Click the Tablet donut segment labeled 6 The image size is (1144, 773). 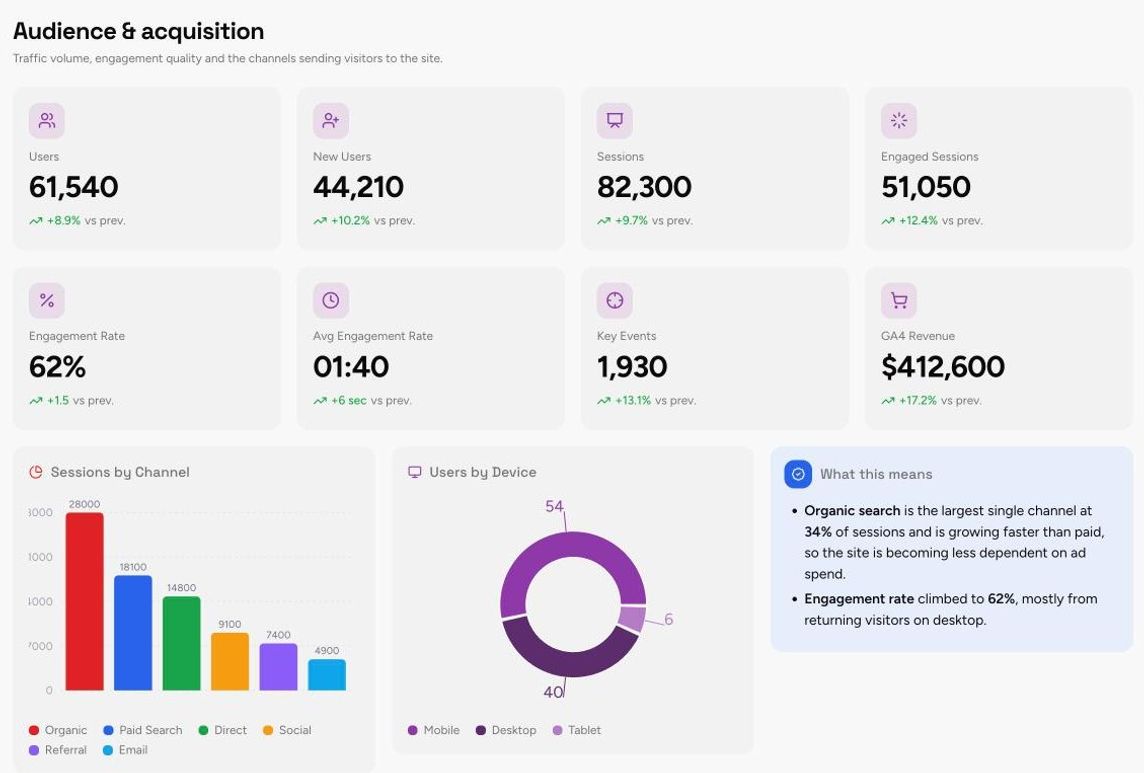[632, 619]
